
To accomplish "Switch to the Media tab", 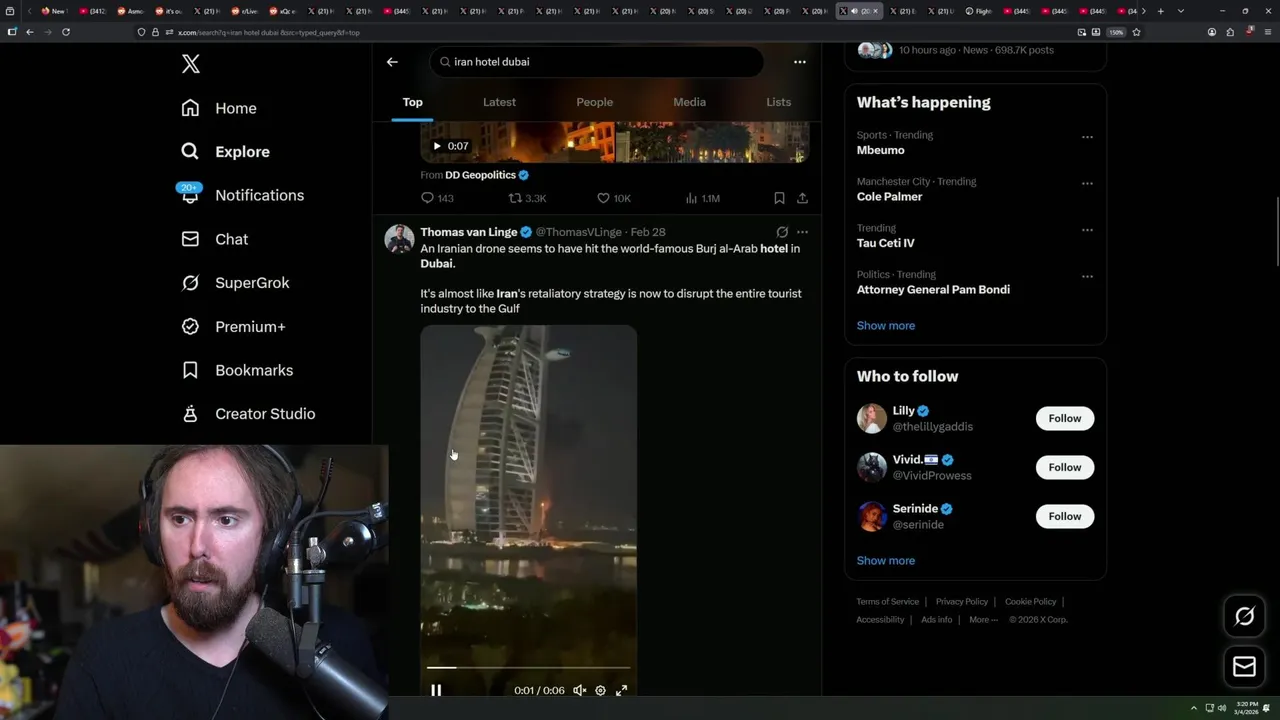I will (x=689, y=102).
